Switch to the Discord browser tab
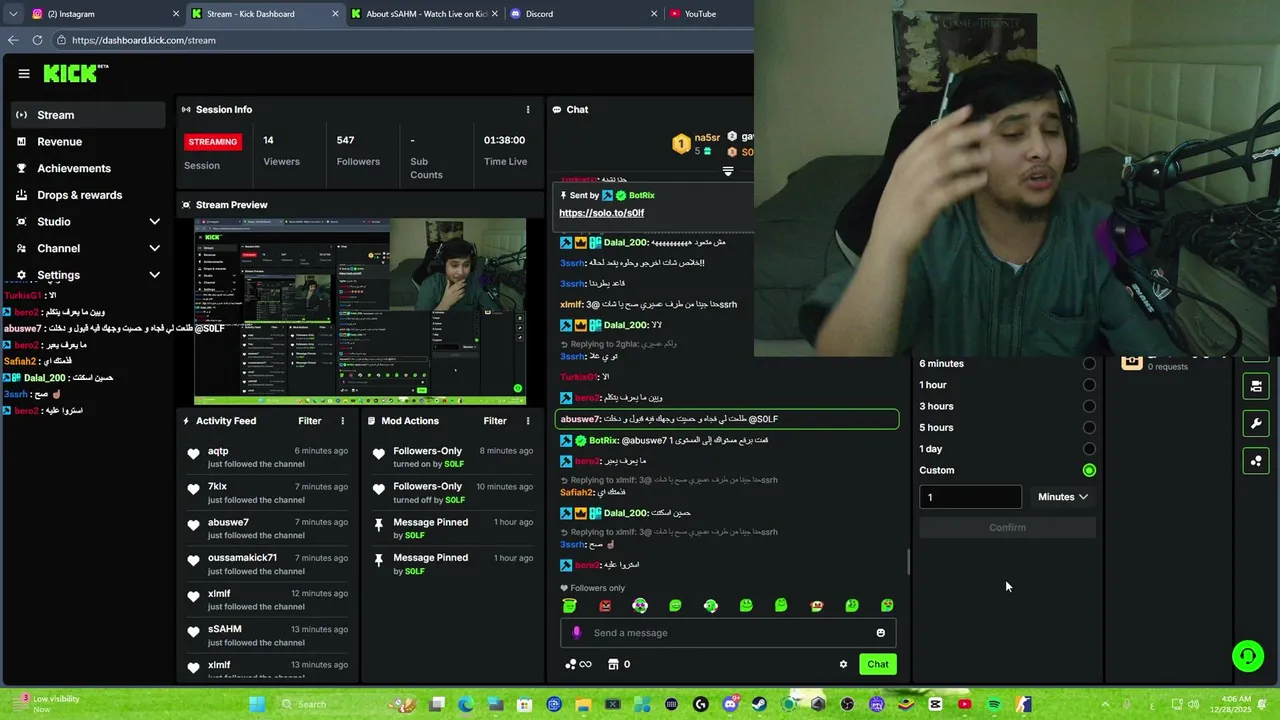This screenshot has width=1280, height=720. click(x=584, y=14)
